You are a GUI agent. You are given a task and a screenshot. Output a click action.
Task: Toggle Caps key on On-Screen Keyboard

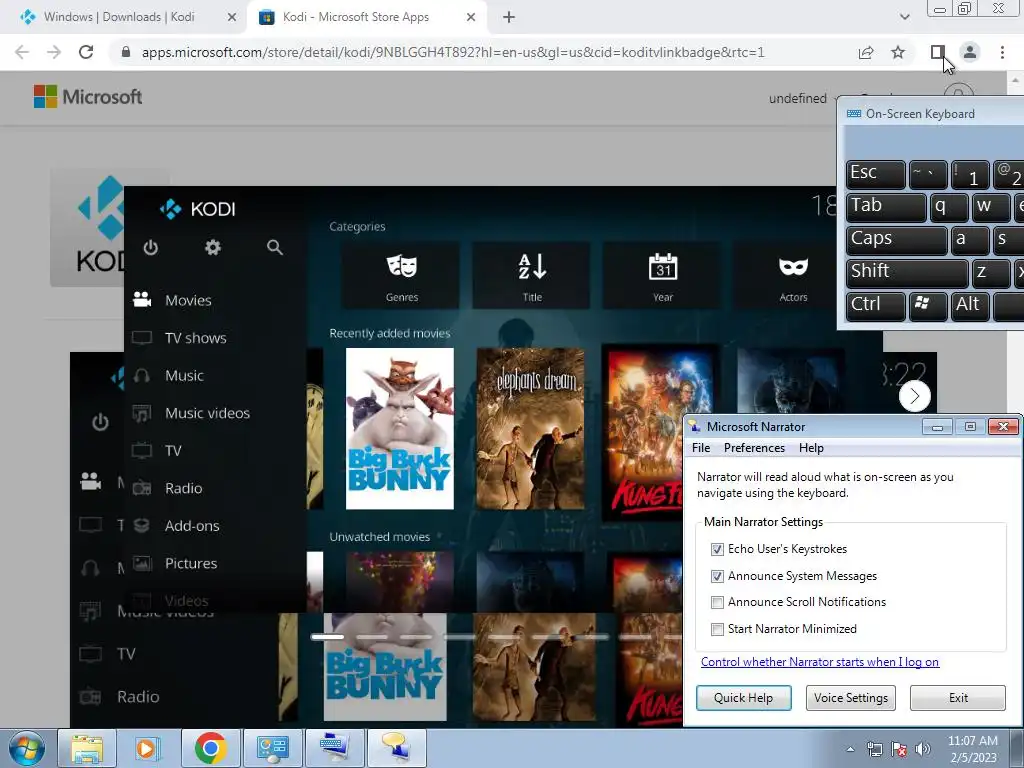click(x=897, y=240)
